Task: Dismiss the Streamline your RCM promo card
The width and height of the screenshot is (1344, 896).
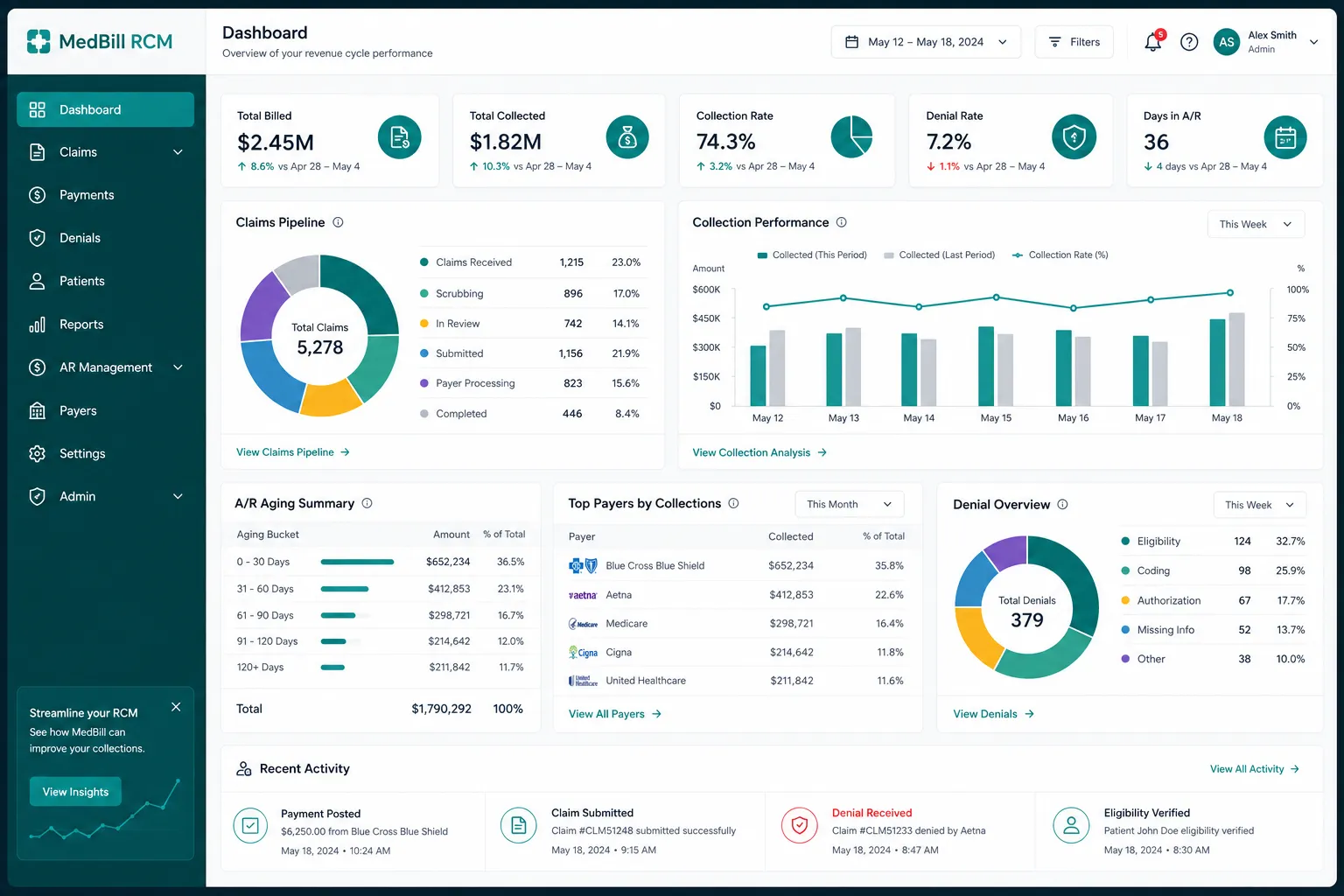Action: [x=176, y=707]
